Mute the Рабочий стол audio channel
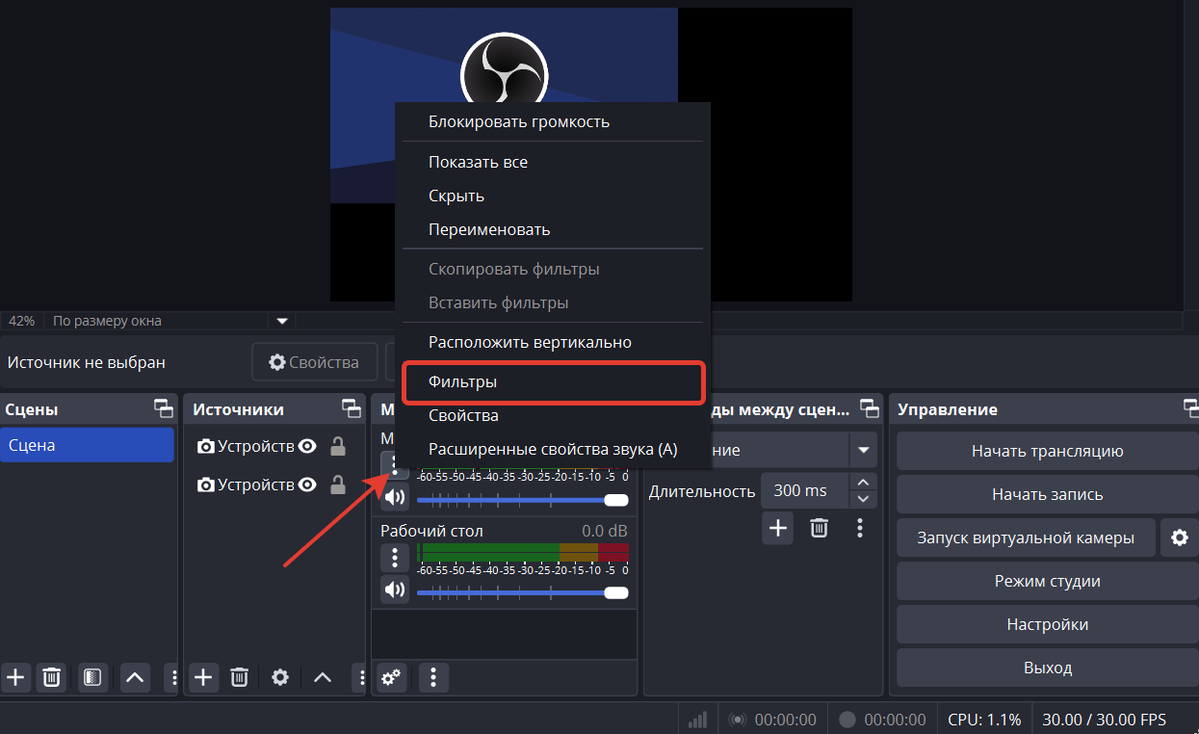Viewport: 1199px width, 734px height. pos(395,591)
